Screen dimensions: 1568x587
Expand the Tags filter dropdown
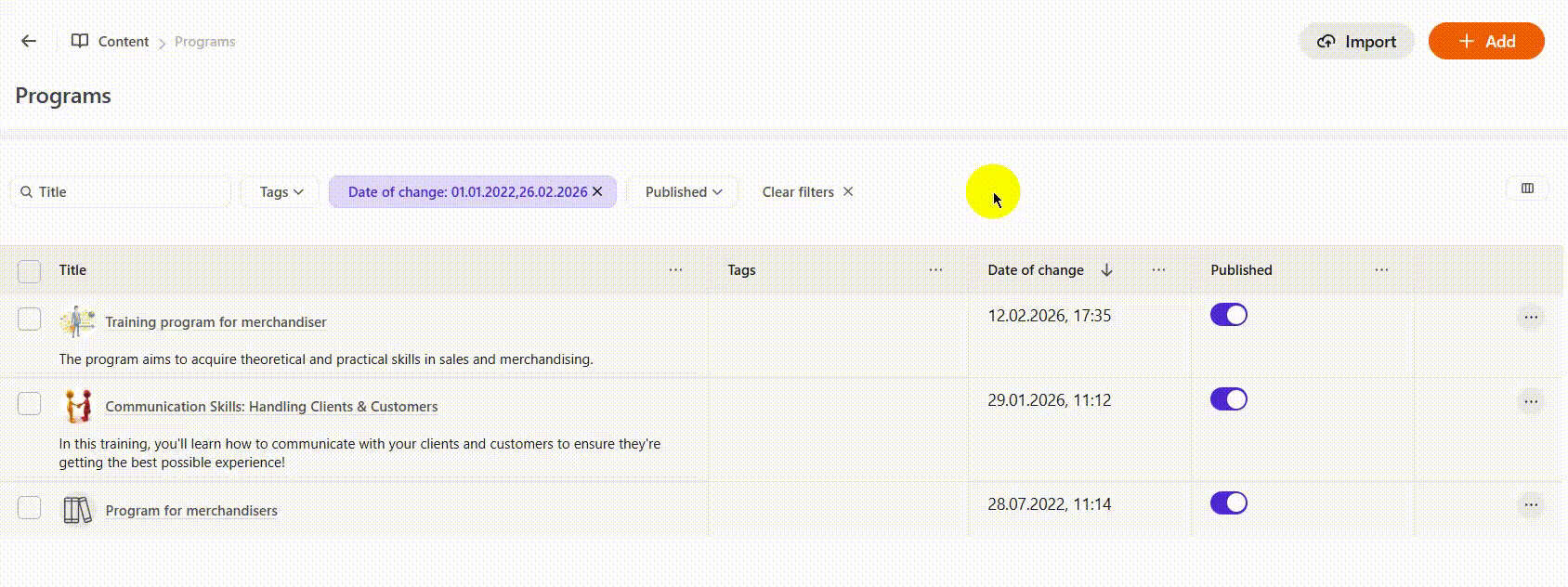(281, 192)
